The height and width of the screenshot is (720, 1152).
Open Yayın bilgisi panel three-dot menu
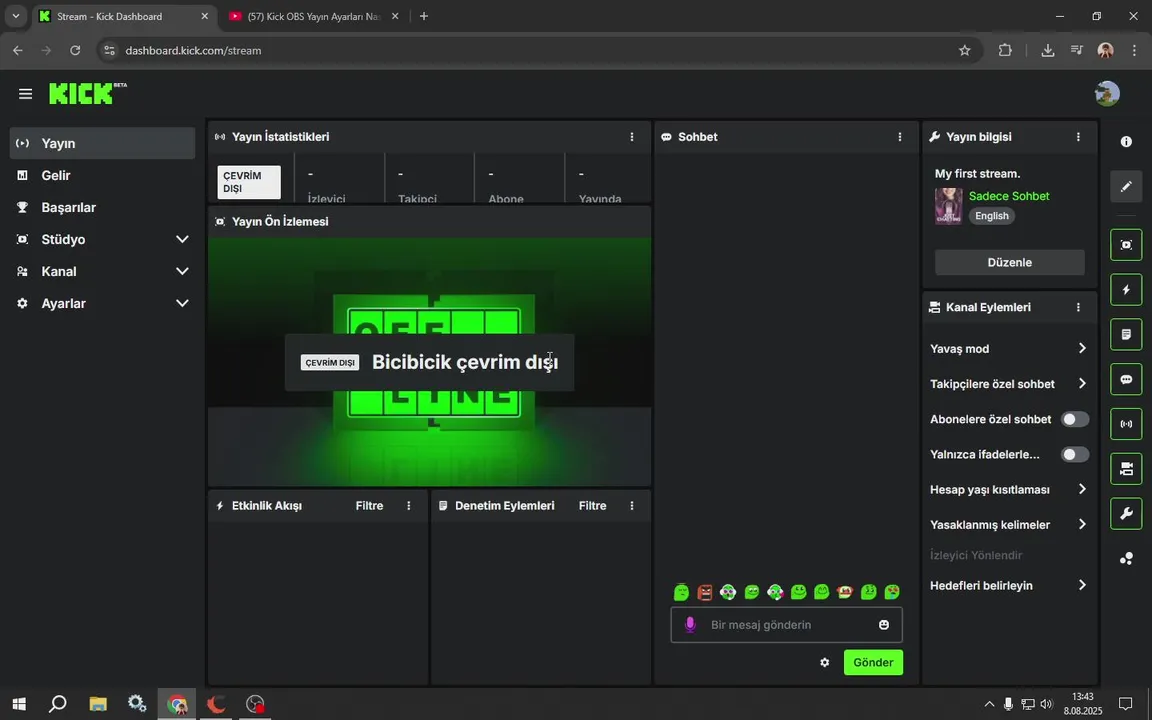[x=1078, y=137]
